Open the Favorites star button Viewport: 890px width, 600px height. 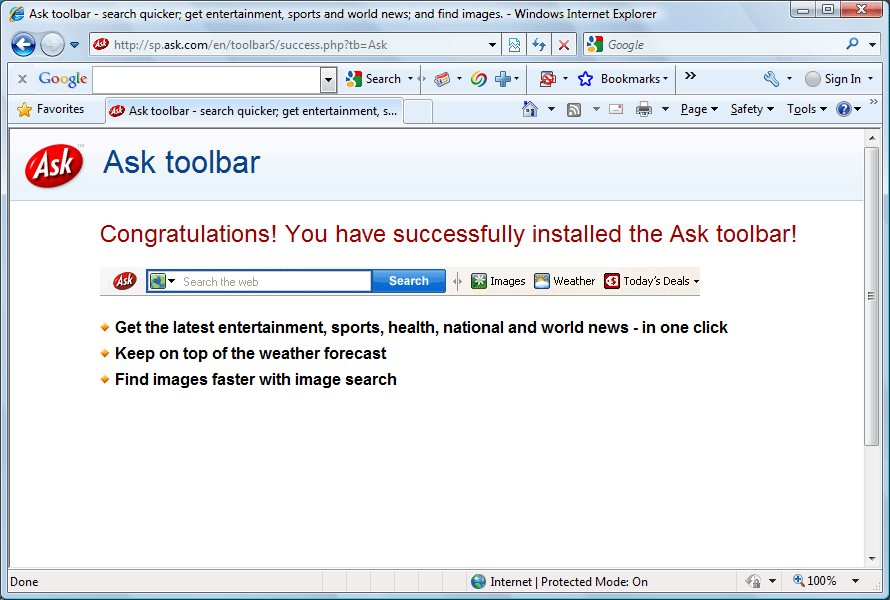(x=51, y=109)
